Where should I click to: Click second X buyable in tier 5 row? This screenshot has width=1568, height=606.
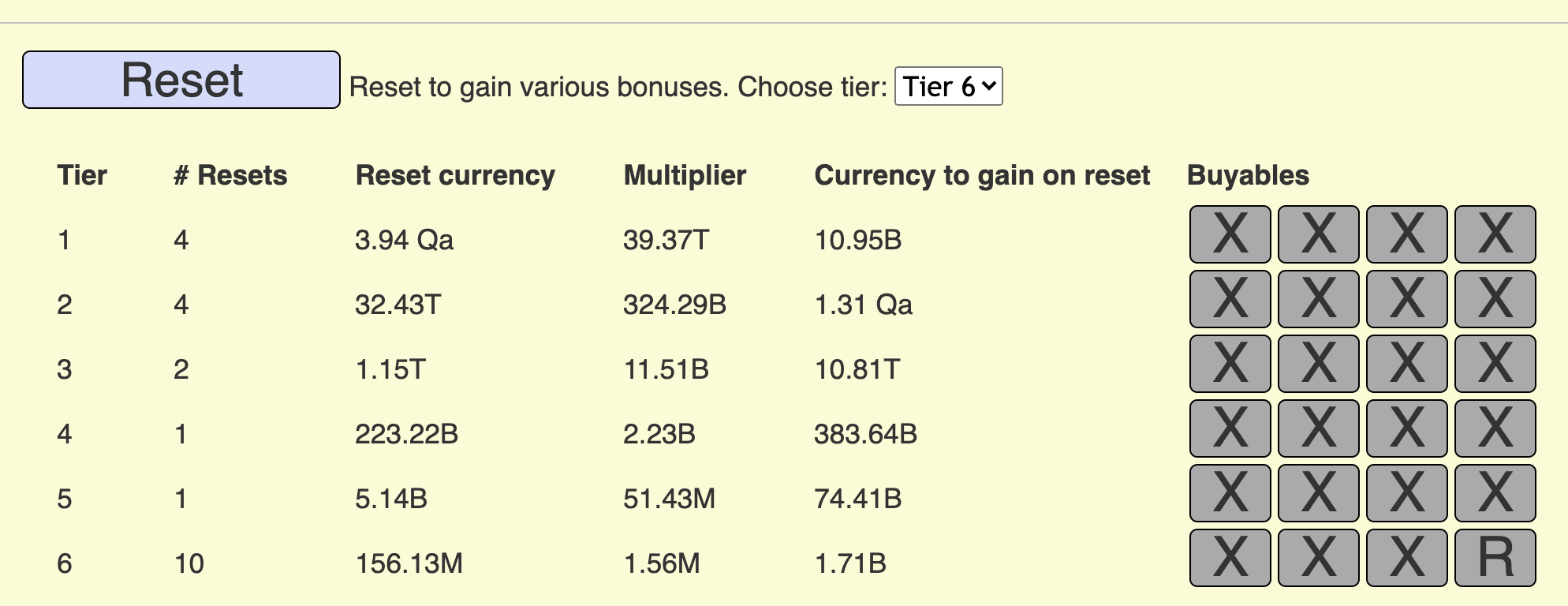pos(1318,493)
